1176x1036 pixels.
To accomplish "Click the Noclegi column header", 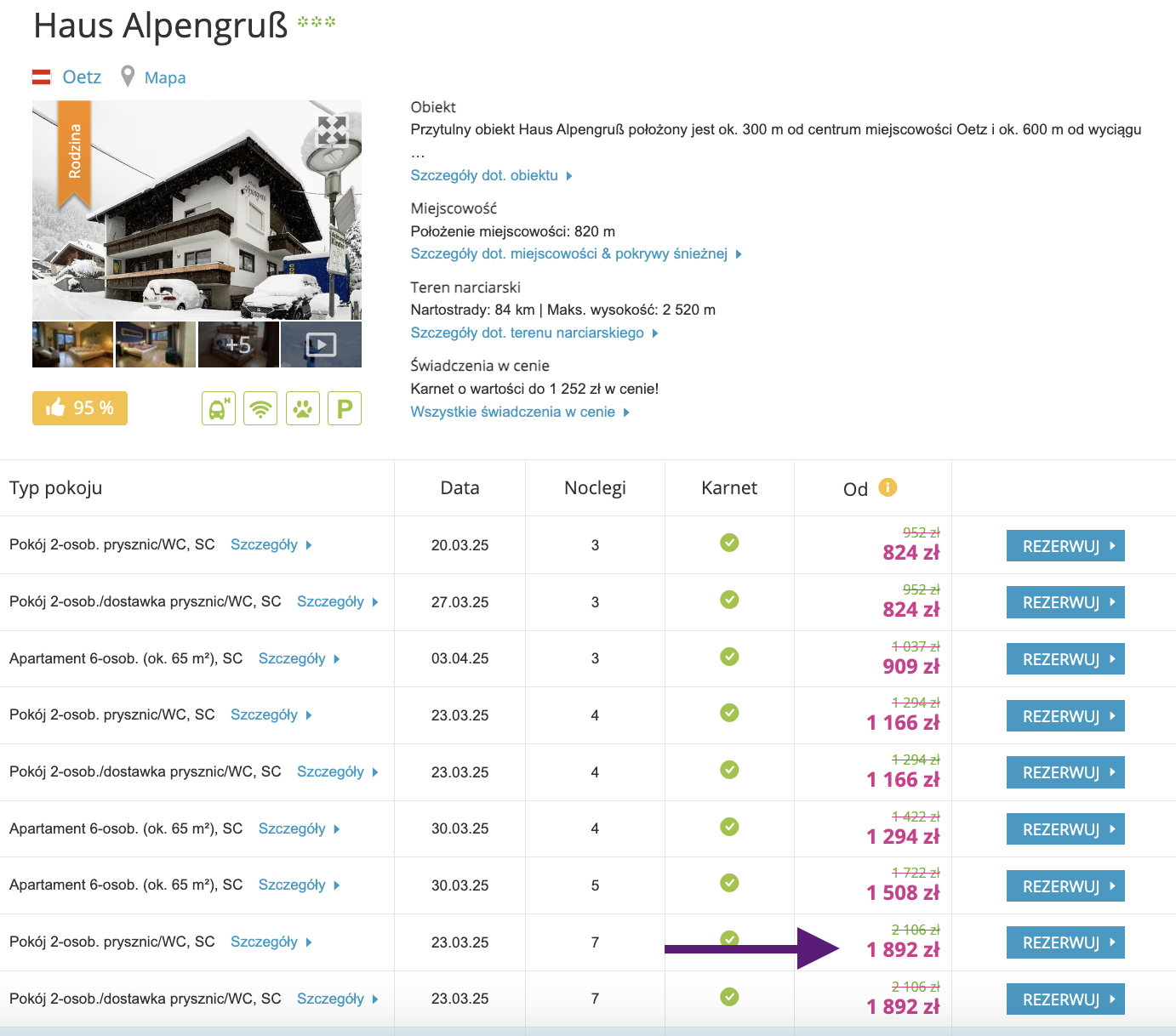I will point(595,487).
